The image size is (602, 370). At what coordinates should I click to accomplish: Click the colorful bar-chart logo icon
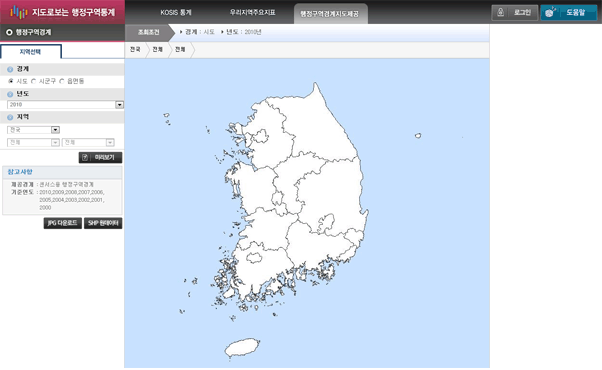tap(18, 12)
